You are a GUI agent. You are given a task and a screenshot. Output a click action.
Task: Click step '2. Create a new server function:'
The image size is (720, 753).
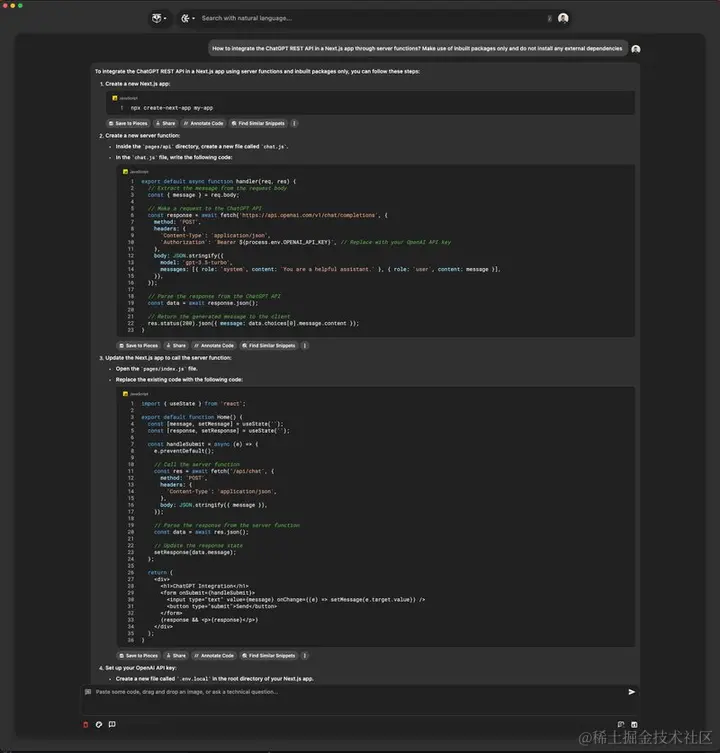click(140, 135)
